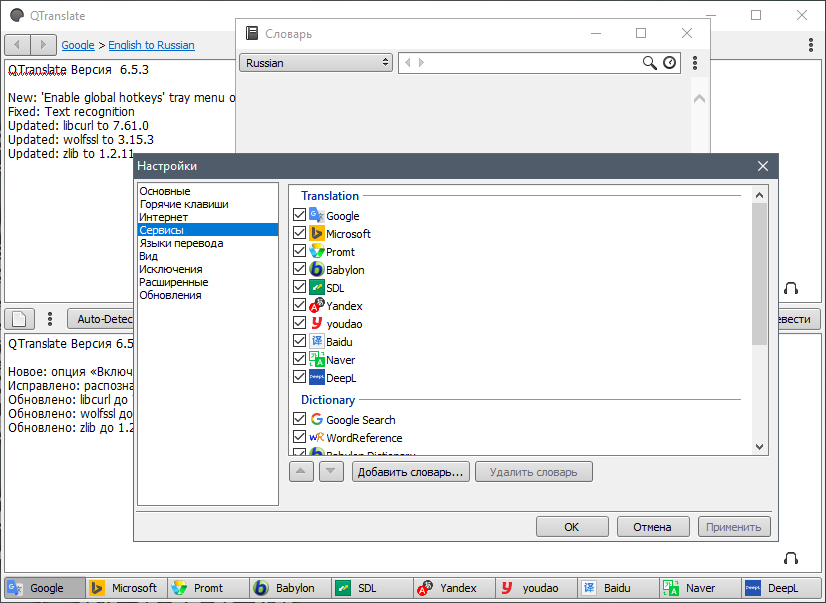
Task: Open the three-dot menu beside Auto-Detect
Action: point(50,319)
